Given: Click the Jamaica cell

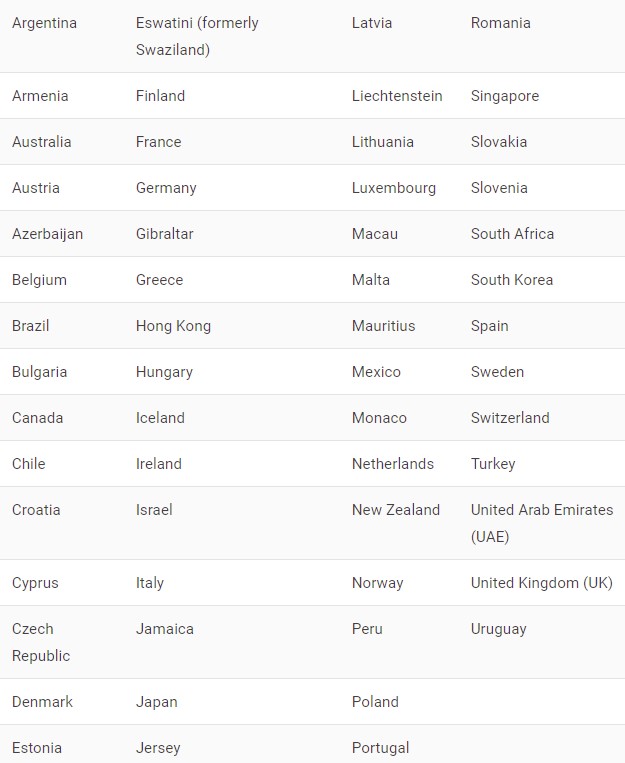Looking at the screenshot, I should (165, 629).
